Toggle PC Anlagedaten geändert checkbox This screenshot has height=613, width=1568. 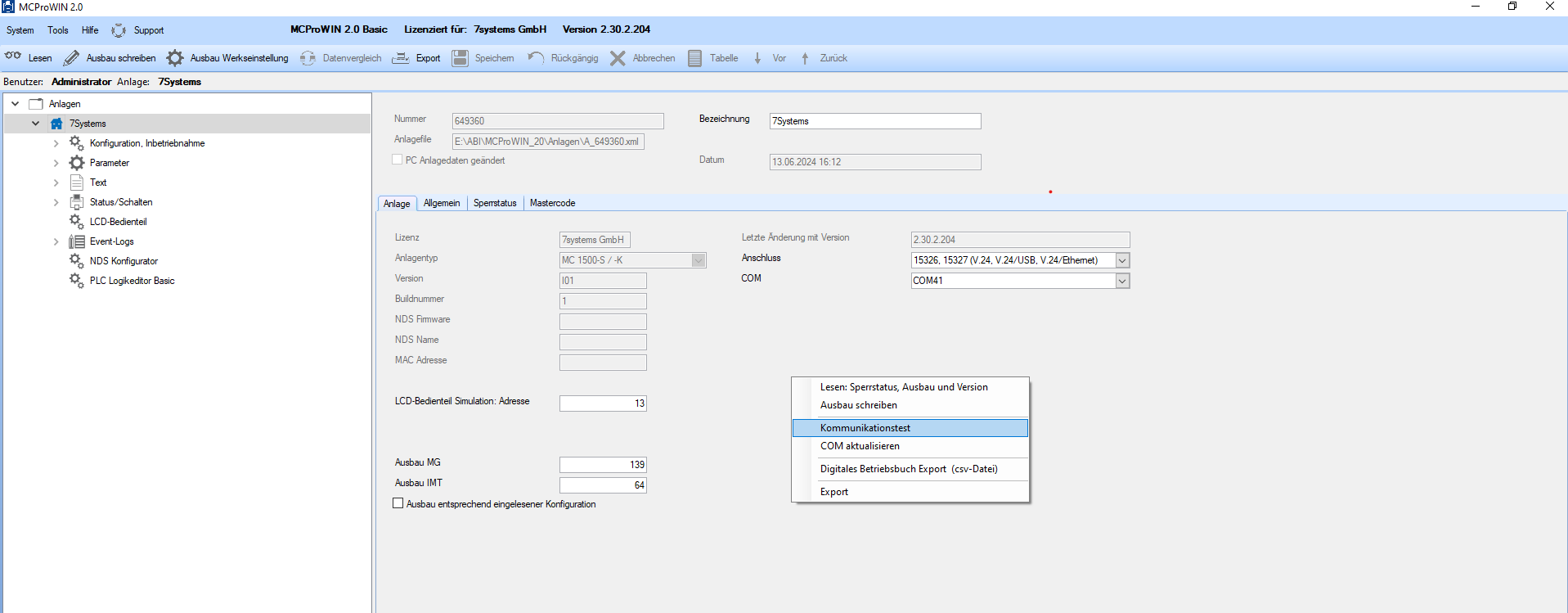point(398,160)
